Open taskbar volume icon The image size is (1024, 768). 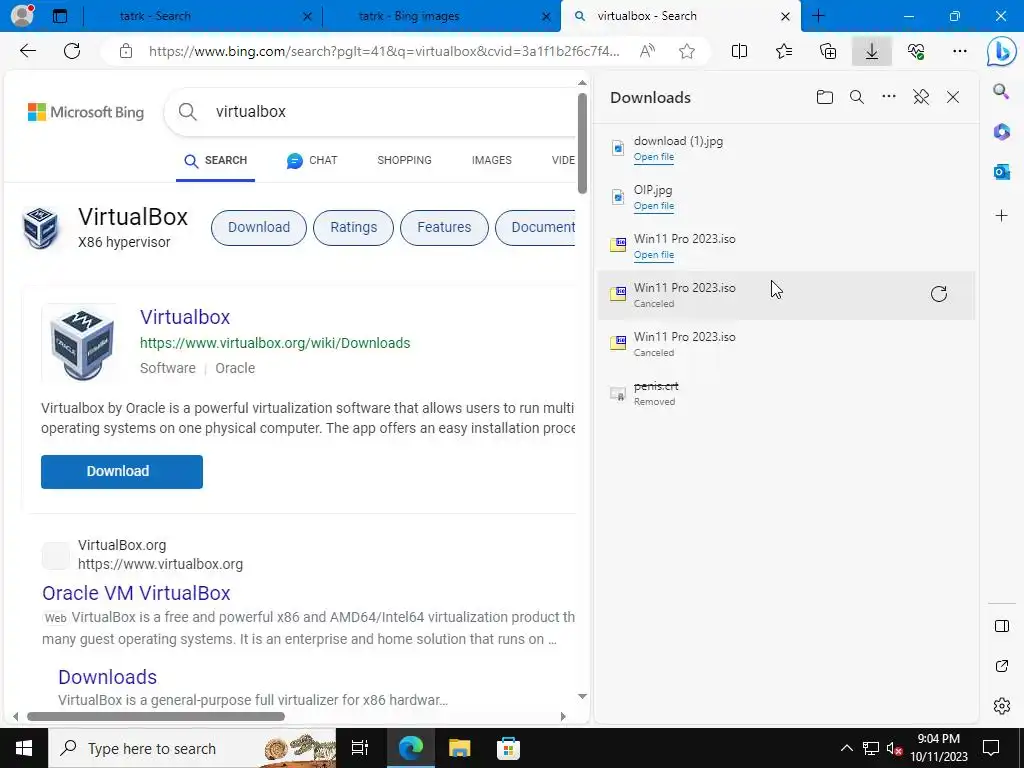pos(894,748)
